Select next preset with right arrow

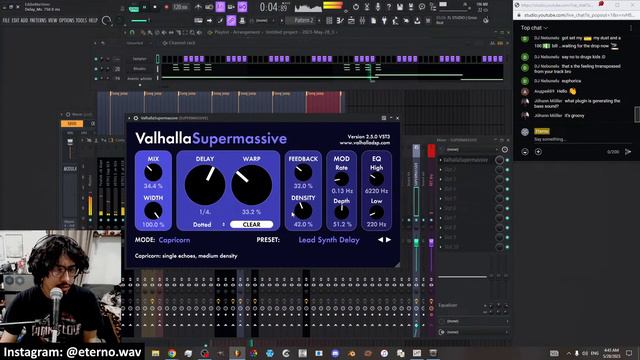pyautogui.click(x=388, y=240)
